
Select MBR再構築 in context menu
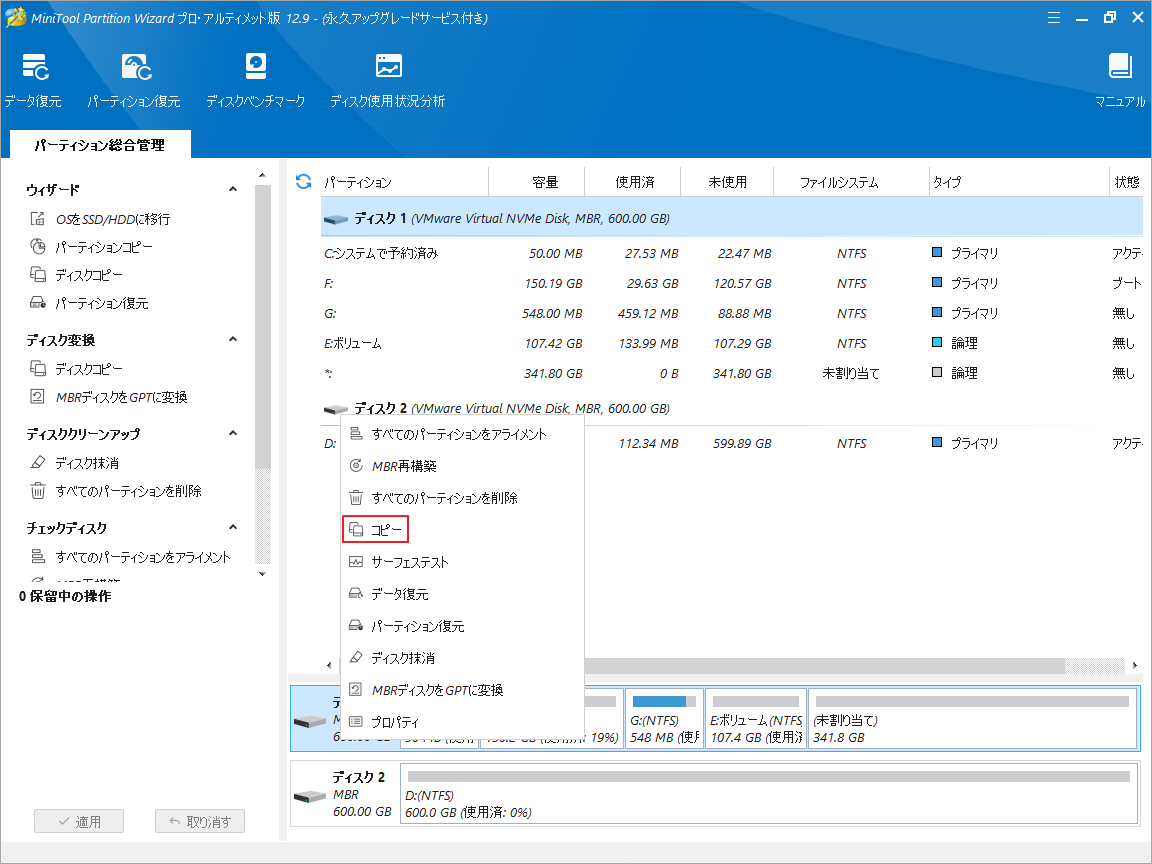(463, 466)
